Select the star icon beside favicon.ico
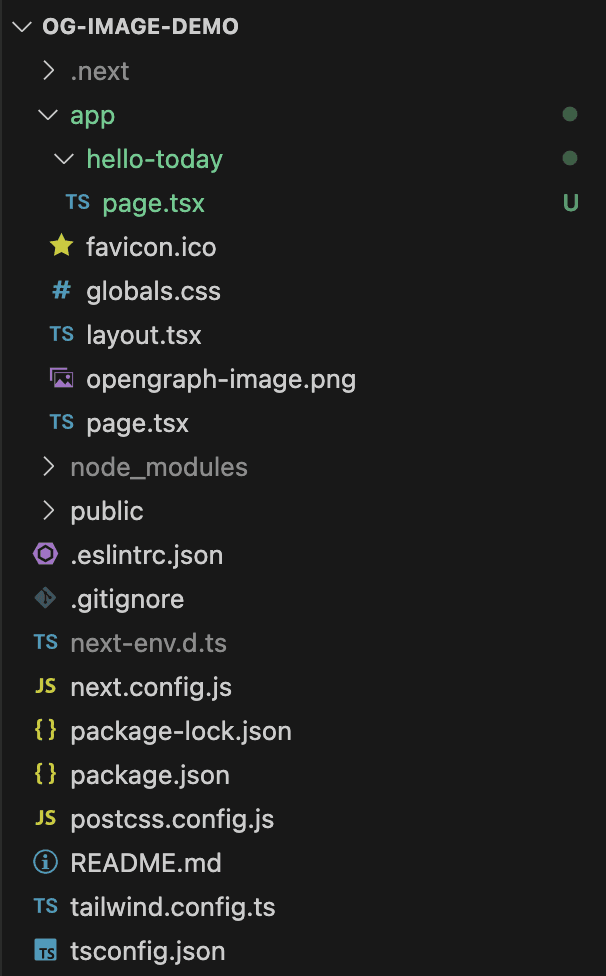The width and height of the screenshot is (606, 976). pos(61,246)
